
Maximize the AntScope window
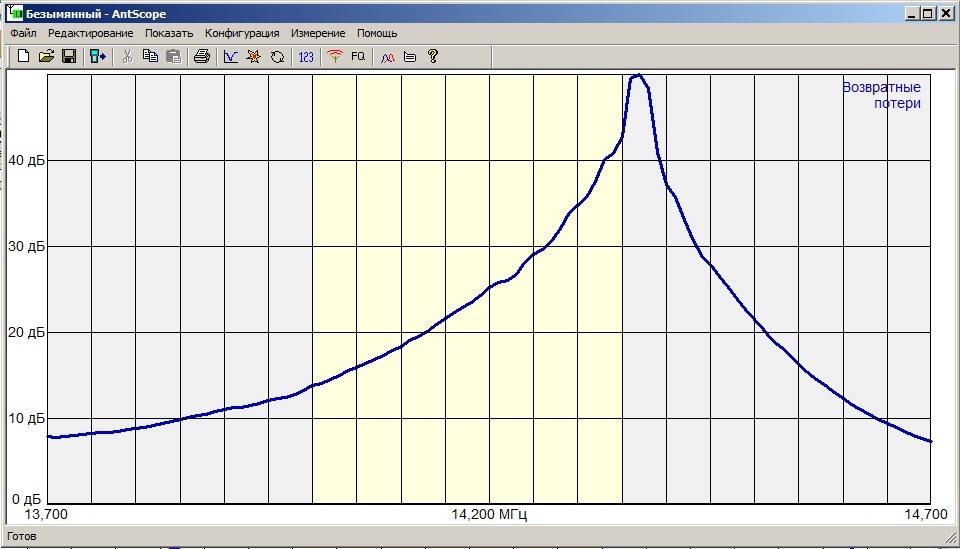pos(928,13)
